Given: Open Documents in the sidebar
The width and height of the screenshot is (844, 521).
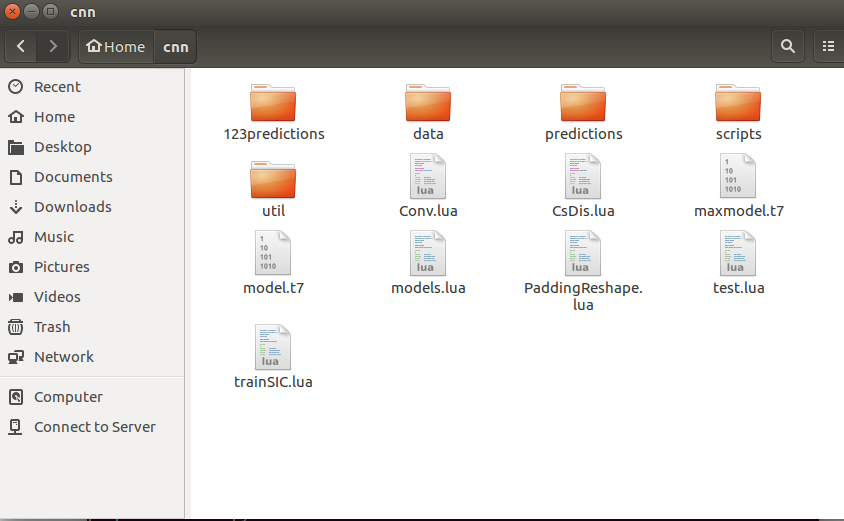Looking at the screenshot, I should (92, 177).
